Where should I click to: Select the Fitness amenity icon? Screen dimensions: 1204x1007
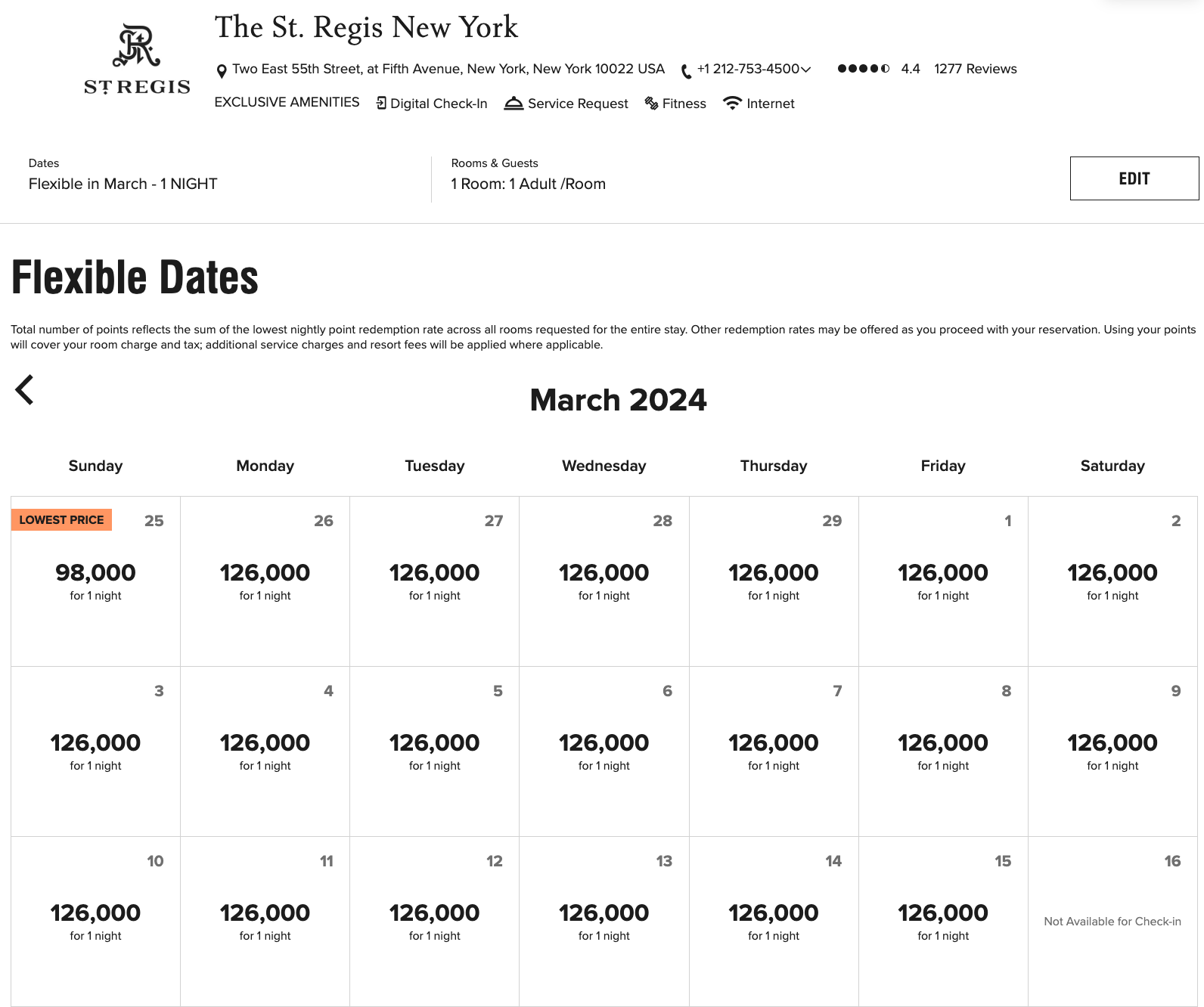tap(651, 103)
